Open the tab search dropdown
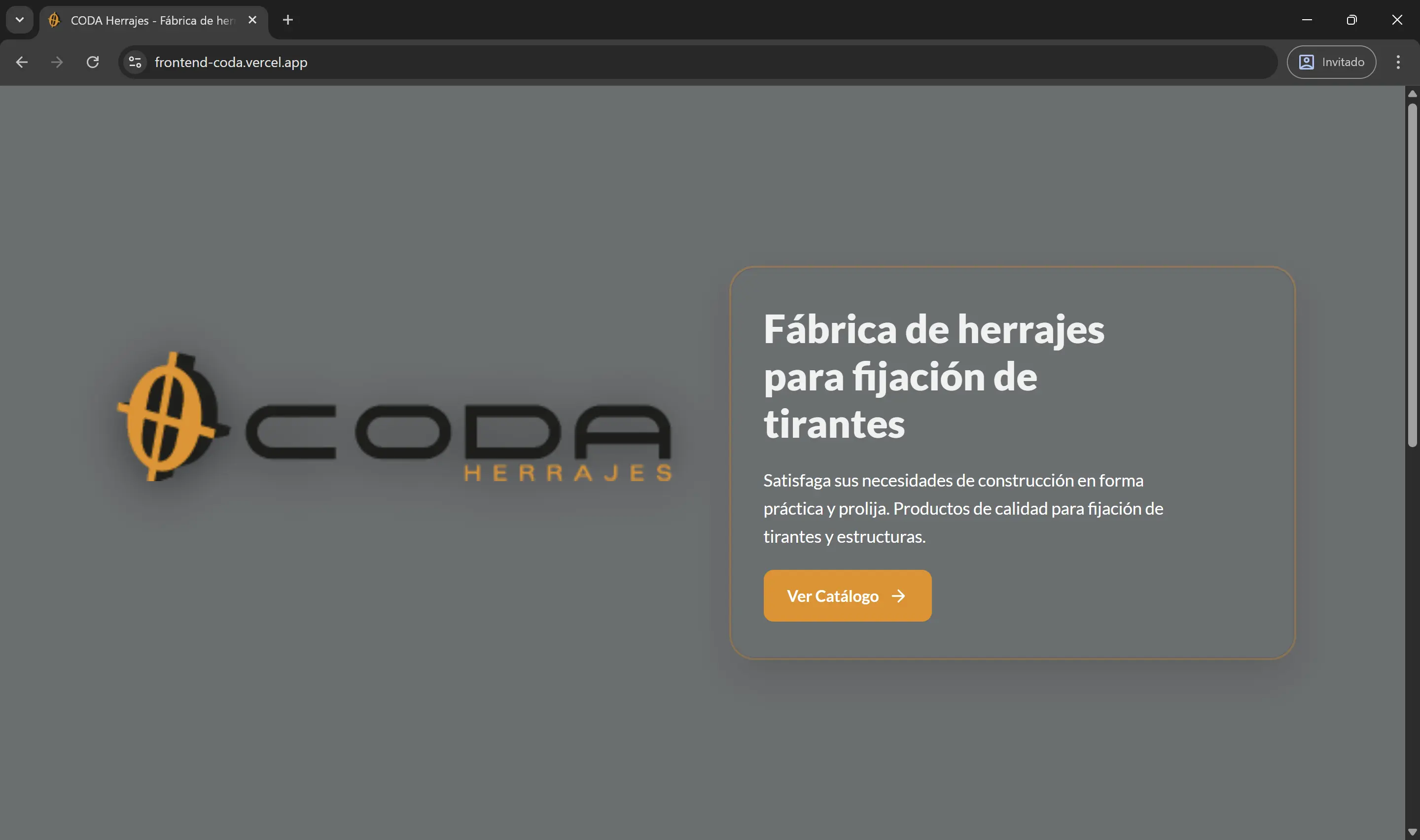Image resolution: width=1420 pixels, height=840 pixels. (19, 20)
